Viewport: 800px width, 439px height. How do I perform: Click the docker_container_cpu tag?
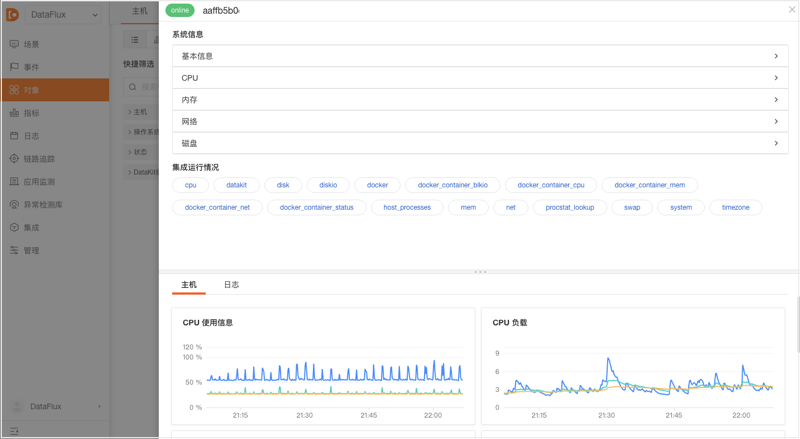click(x=551, y=185)
